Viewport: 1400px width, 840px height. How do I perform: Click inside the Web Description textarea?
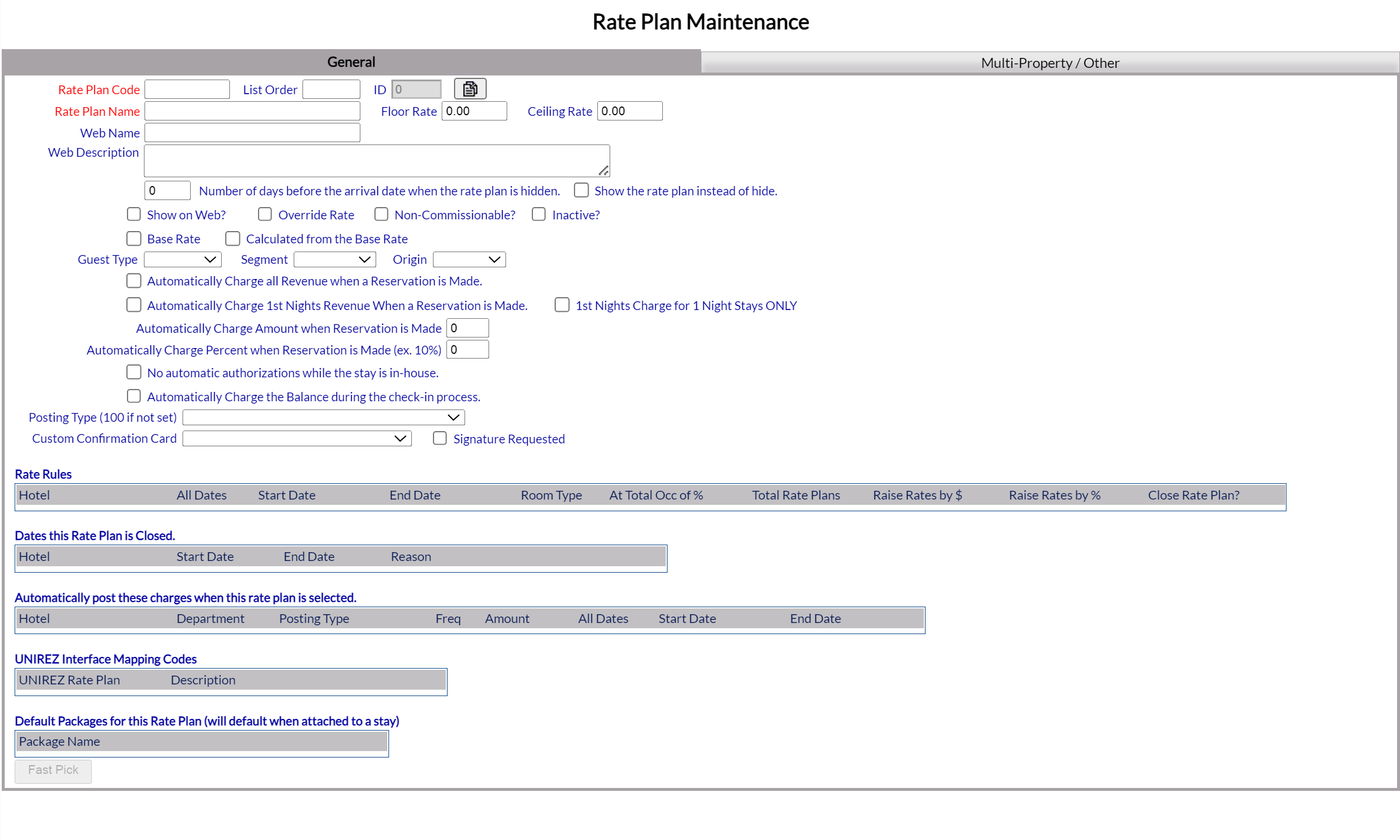[377, 161]
